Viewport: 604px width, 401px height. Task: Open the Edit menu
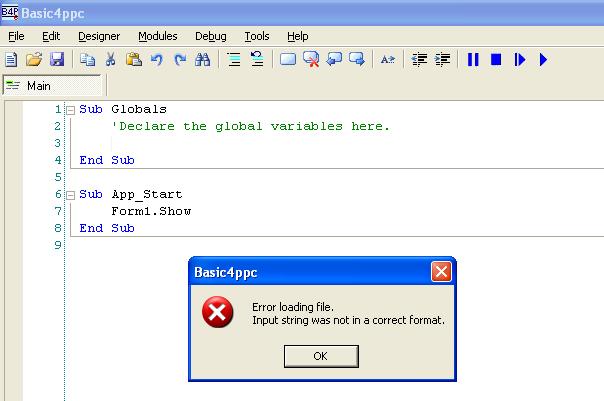coord(51,36)
